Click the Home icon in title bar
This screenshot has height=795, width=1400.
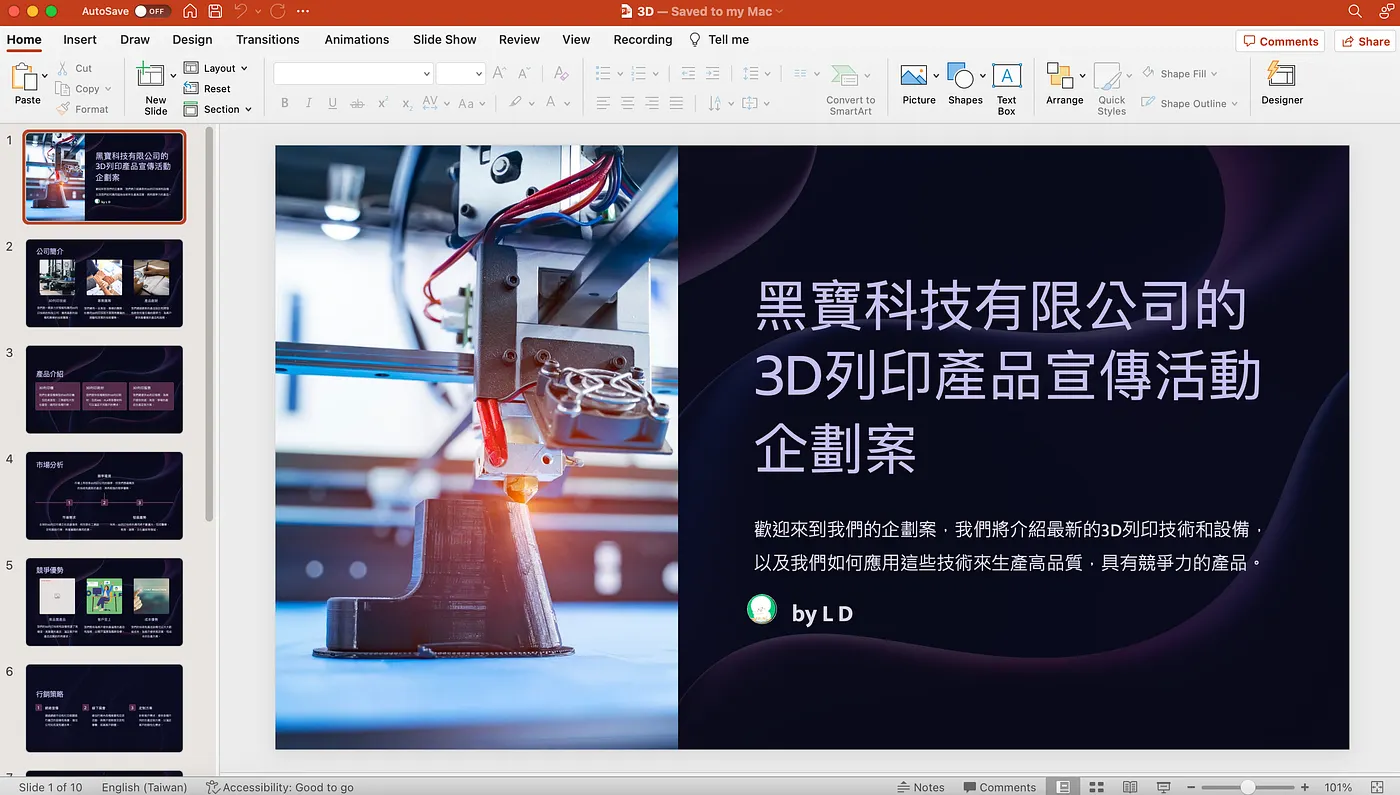190,11
